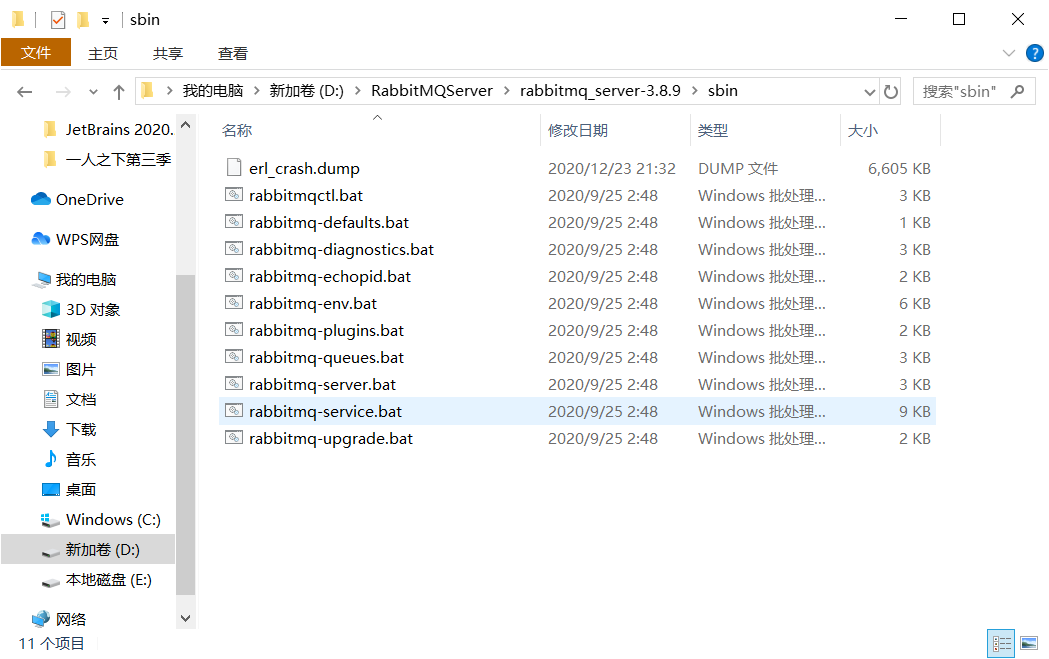Switch to large thumbnails view
1049x659 pixels.
pos(1029,643)
